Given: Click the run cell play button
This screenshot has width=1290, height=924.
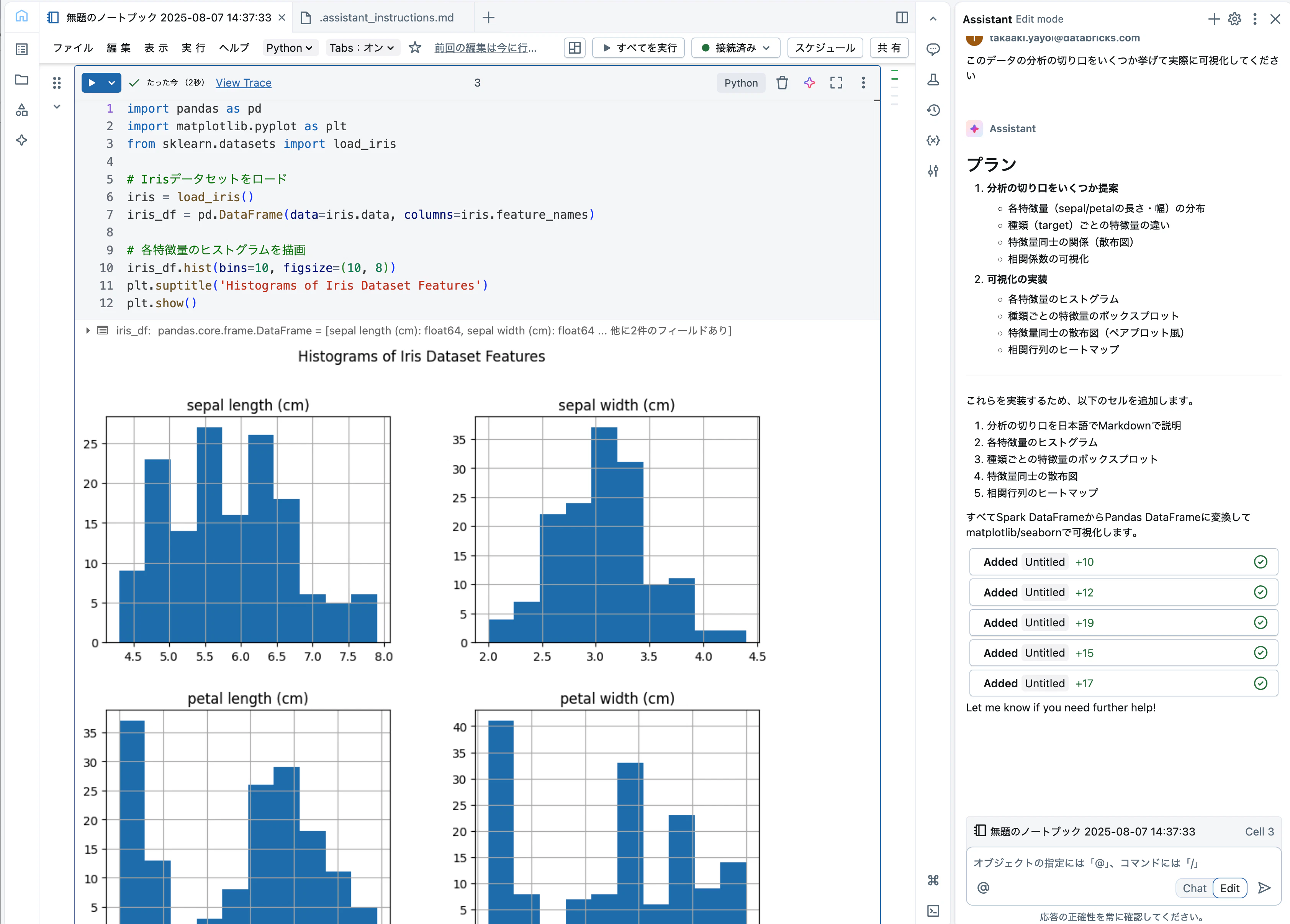Looking at the screenshot, I should click(x=92, y=82).
